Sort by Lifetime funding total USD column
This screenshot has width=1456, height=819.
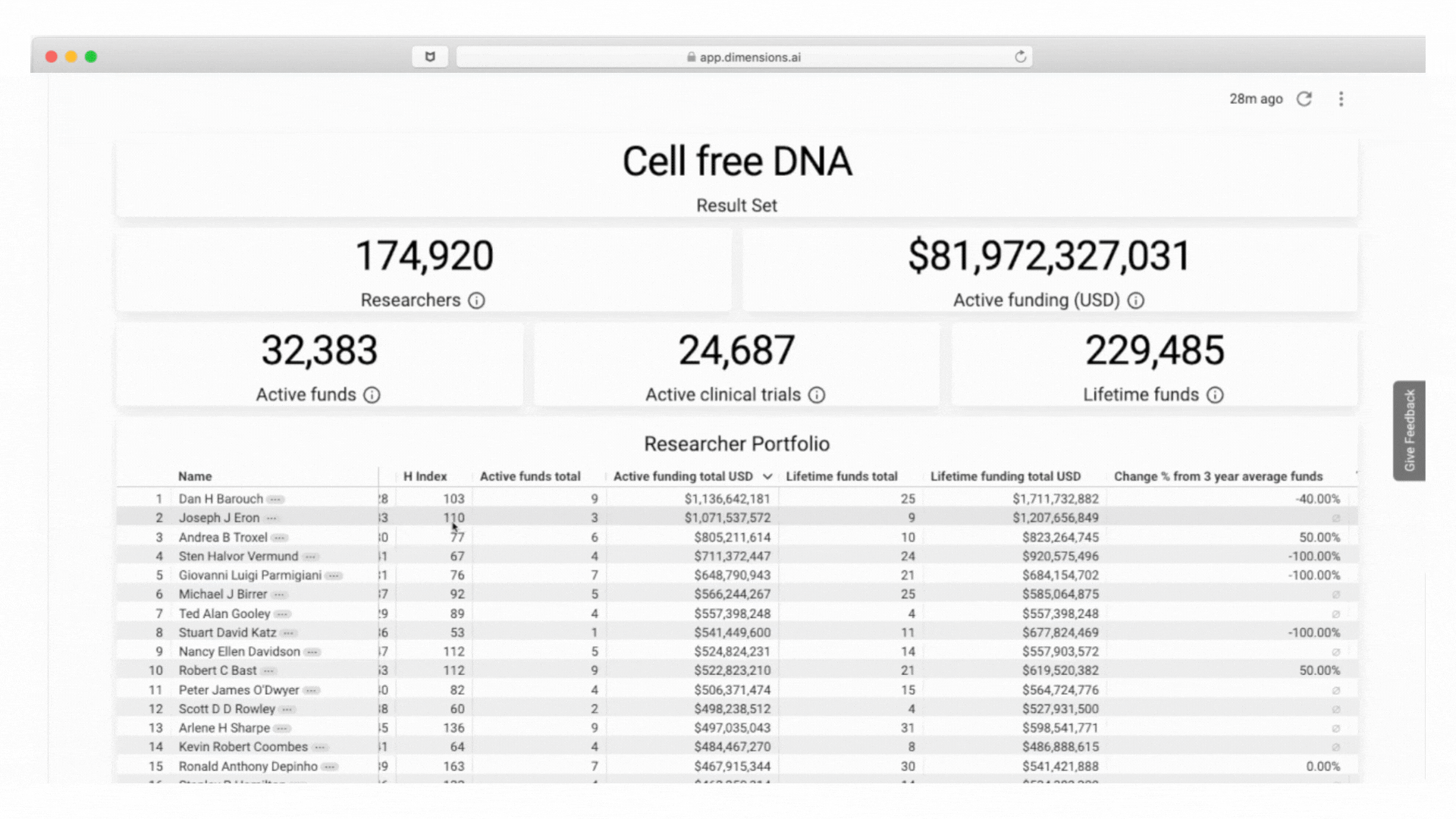(x=1005, y=476)
